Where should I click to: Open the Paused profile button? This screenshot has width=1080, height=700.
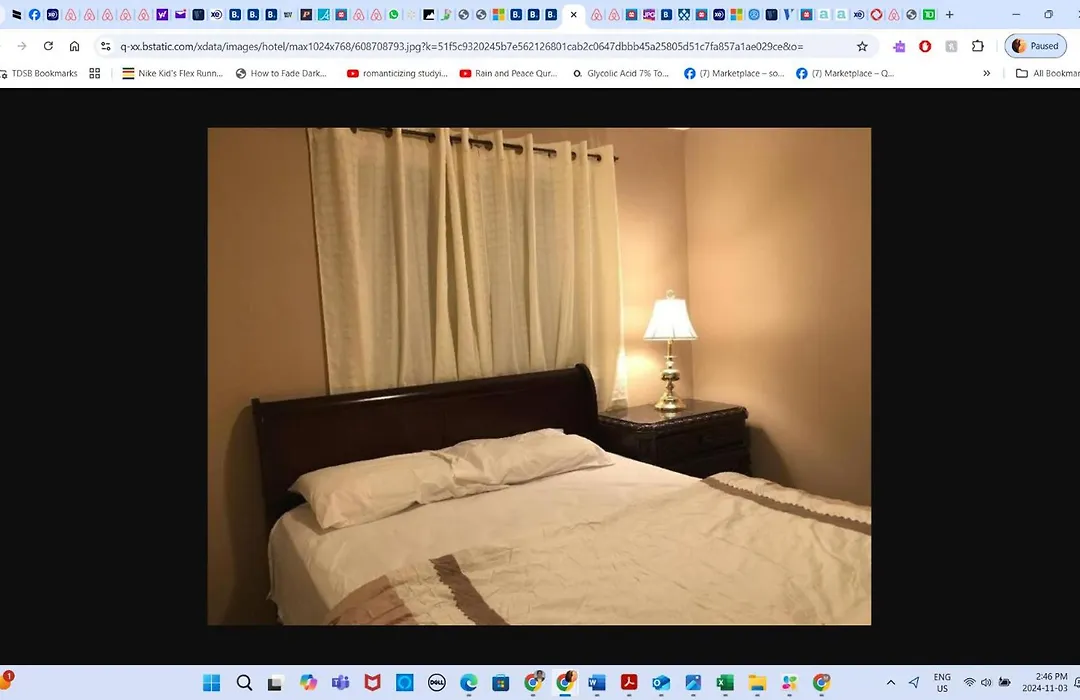tap(1035, 46)
